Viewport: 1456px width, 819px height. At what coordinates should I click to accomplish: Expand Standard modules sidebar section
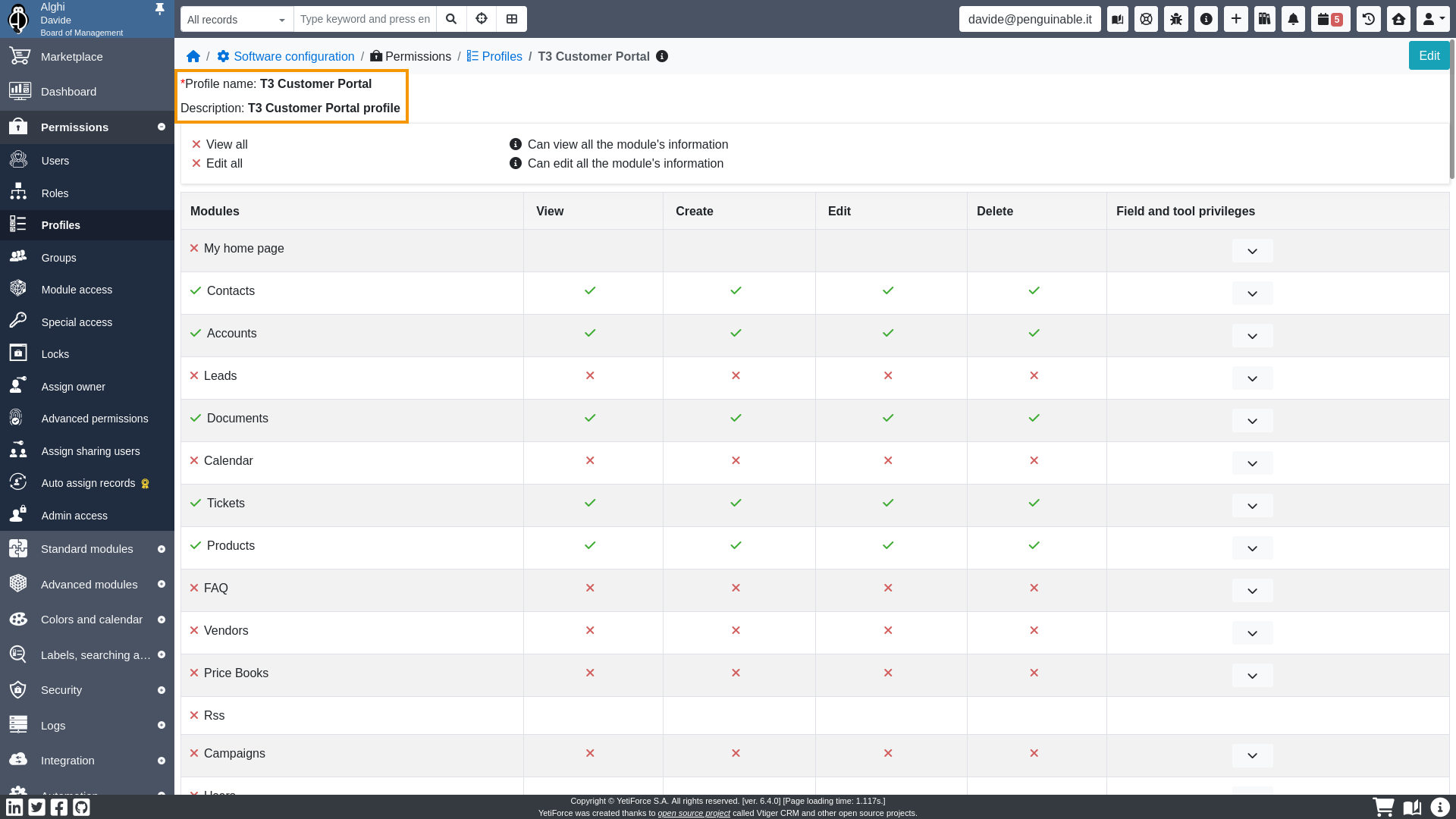(x=86, y=549)
